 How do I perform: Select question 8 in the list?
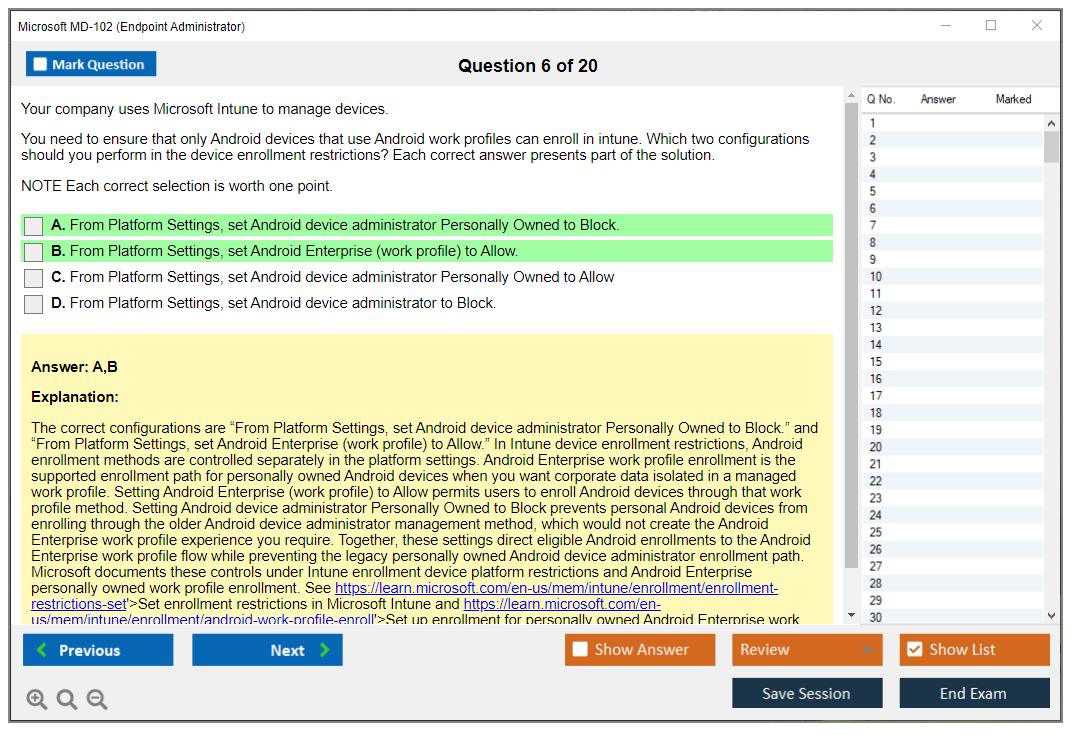tap(953, 243)
